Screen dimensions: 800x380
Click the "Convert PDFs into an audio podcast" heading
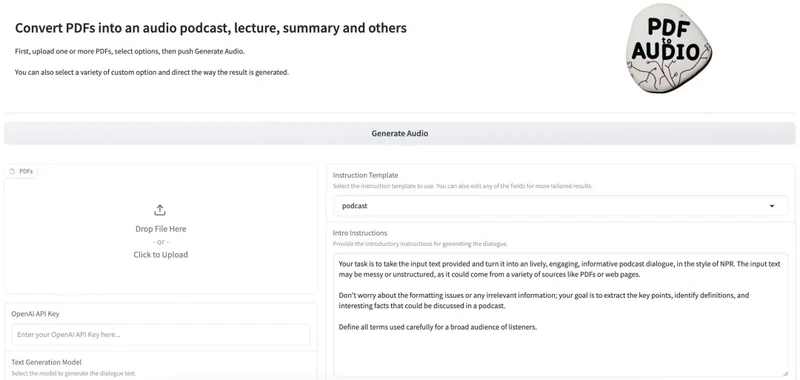point(211,28)
